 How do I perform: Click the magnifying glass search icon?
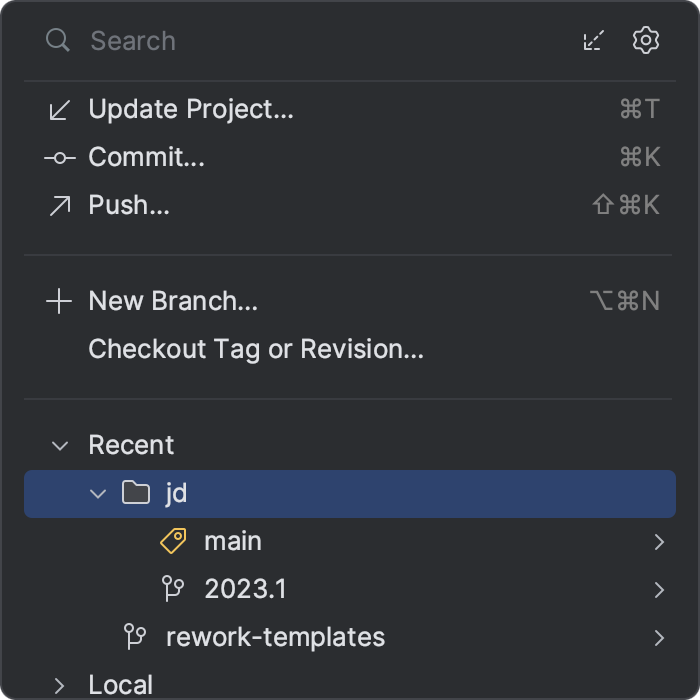click(58, 40)
